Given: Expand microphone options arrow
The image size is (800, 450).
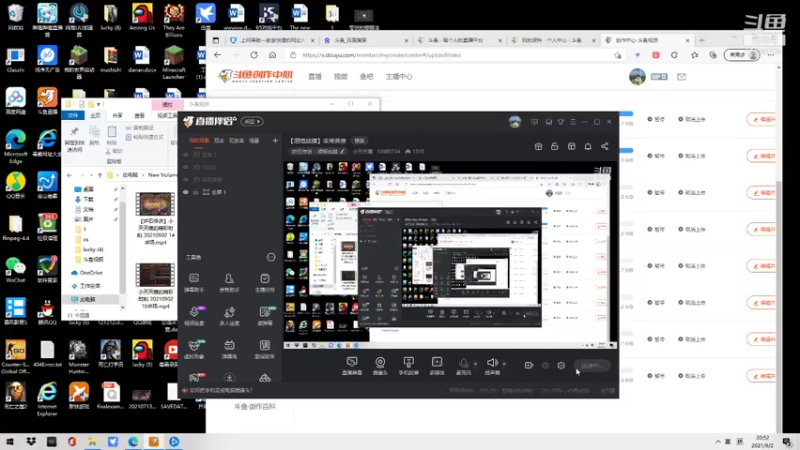Looking at the screenshot, I should point(476,364).
